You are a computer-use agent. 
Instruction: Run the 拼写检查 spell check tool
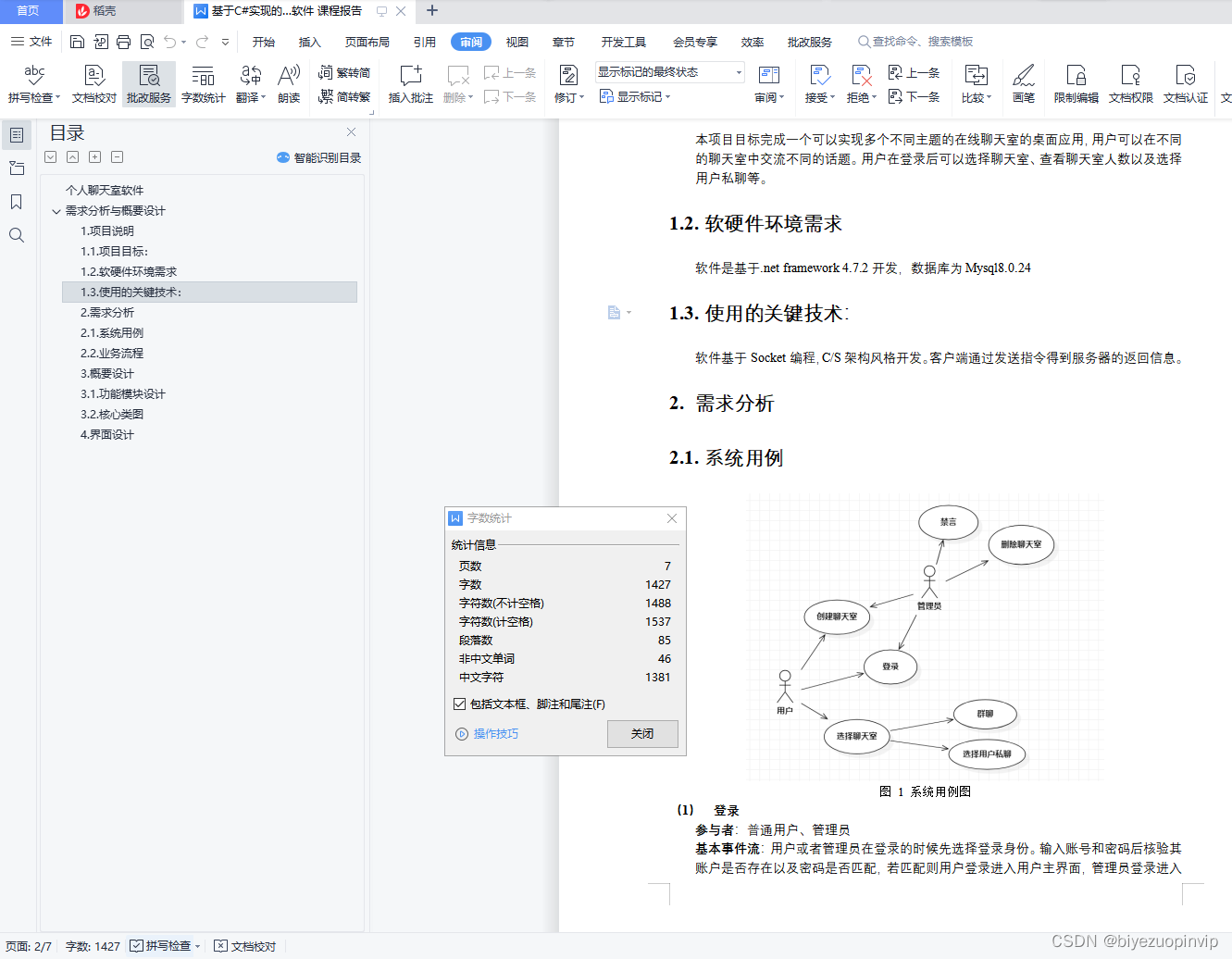[34, 83]
